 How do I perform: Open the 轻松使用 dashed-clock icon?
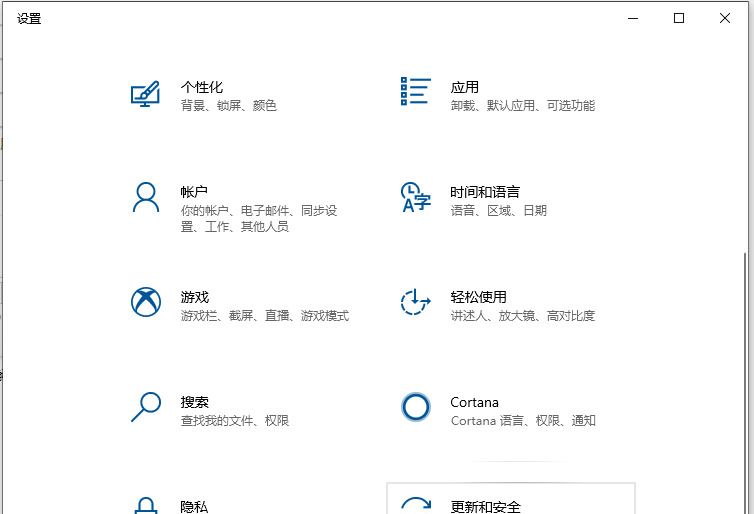(416, 302)
